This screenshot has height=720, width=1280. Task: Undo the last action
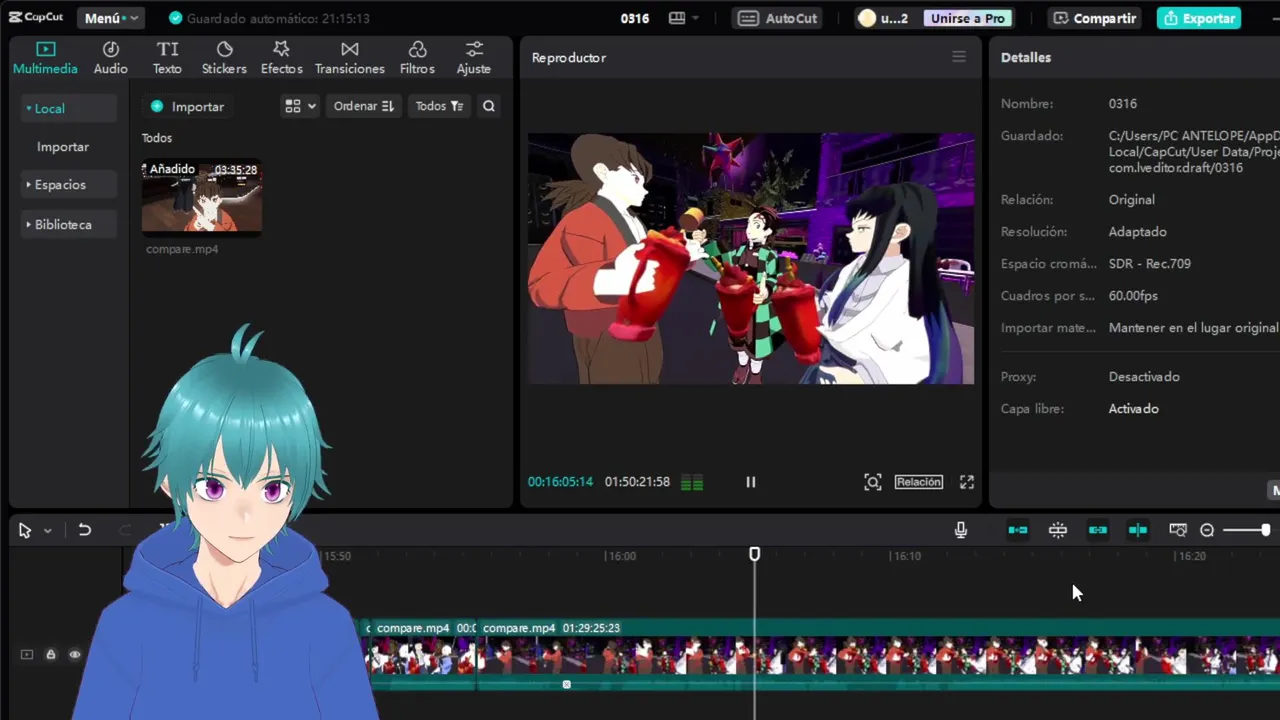pos(85,530)
